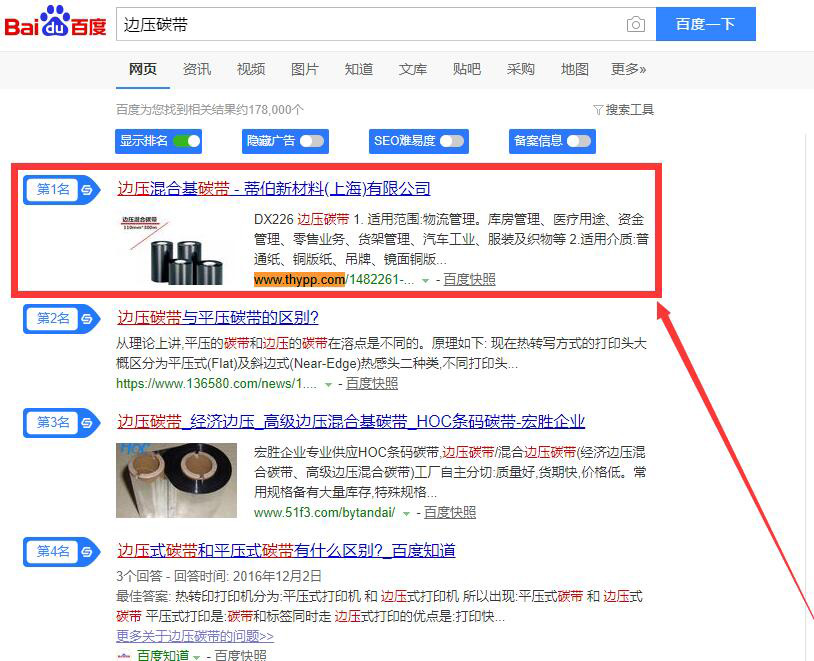Viewport: 814px width, 661px height.
Task: Switch to the 采购 tab
Action: tap(521, 69)
